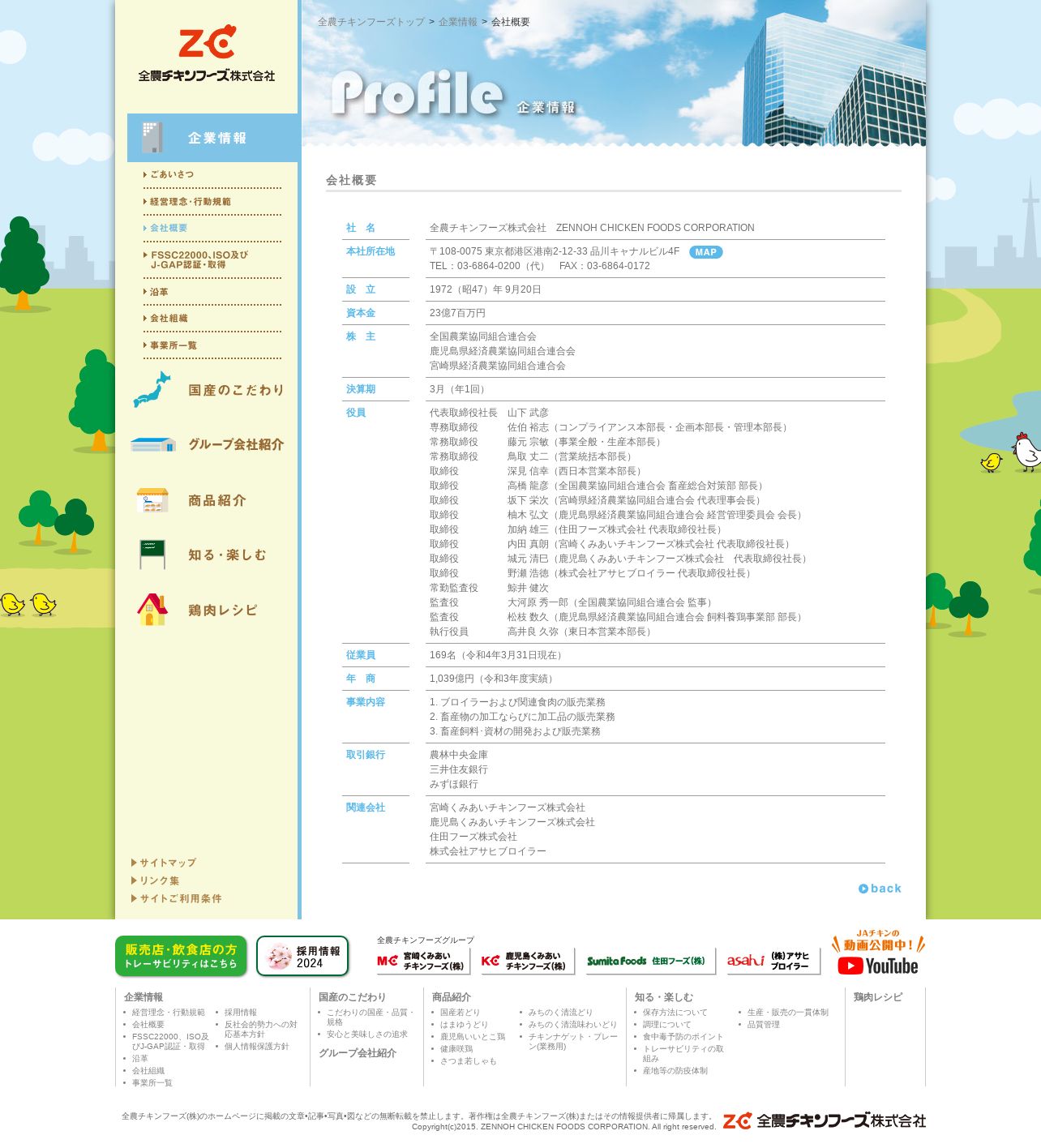Open footer link さつま若しゃも
The width and height of the screenshot is (1041, 1148).
tap(469, 1061)
